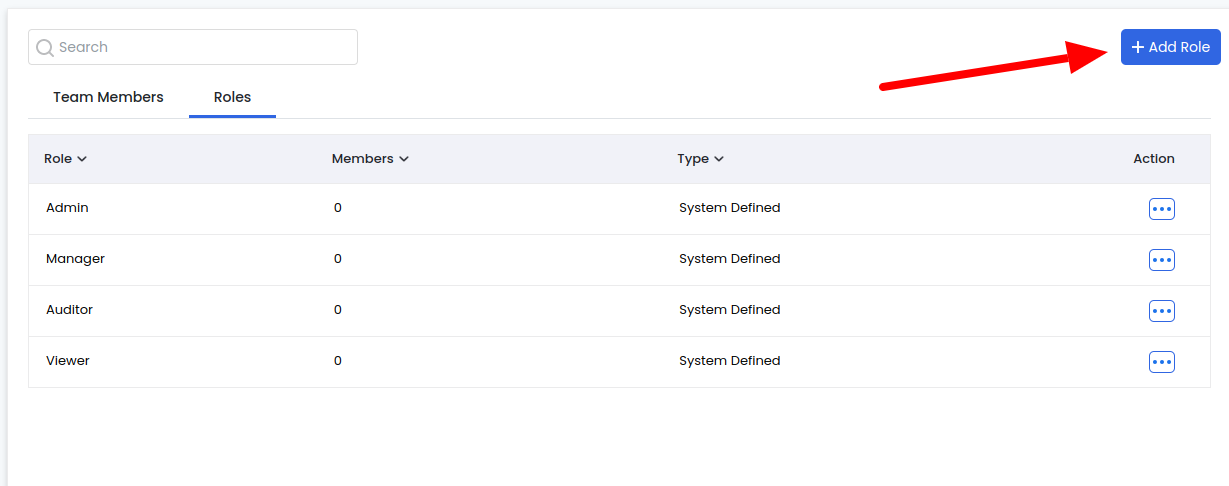The height and width of the screenshot is (486, 1229).
Task: Choose the Auditor role entry
Action: pos(69,310)
